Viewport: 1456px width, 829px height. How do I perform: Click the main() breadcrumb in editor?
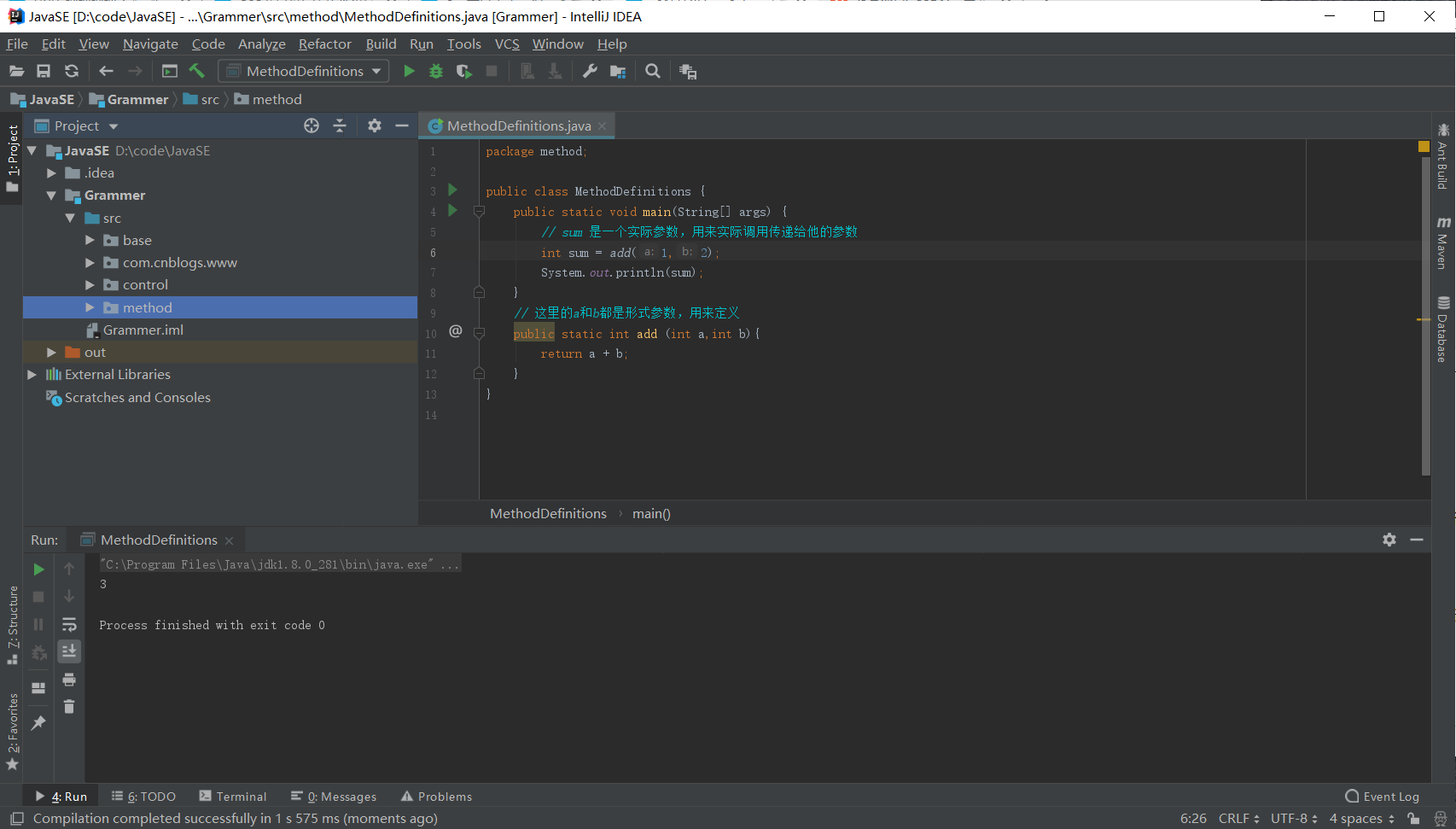651,514
